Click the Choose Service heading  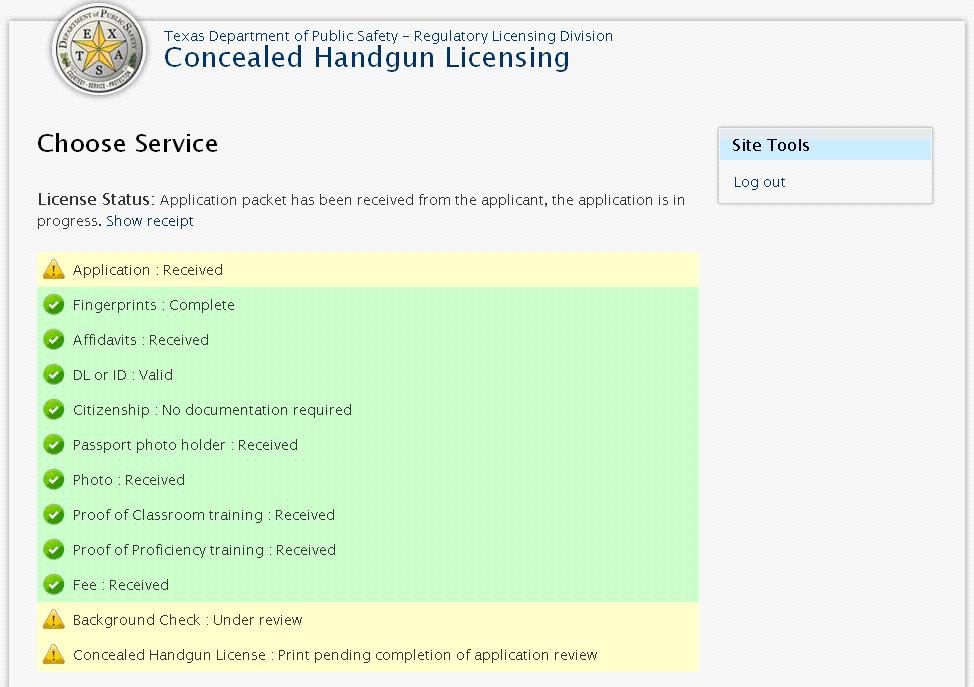coord(127,144)
